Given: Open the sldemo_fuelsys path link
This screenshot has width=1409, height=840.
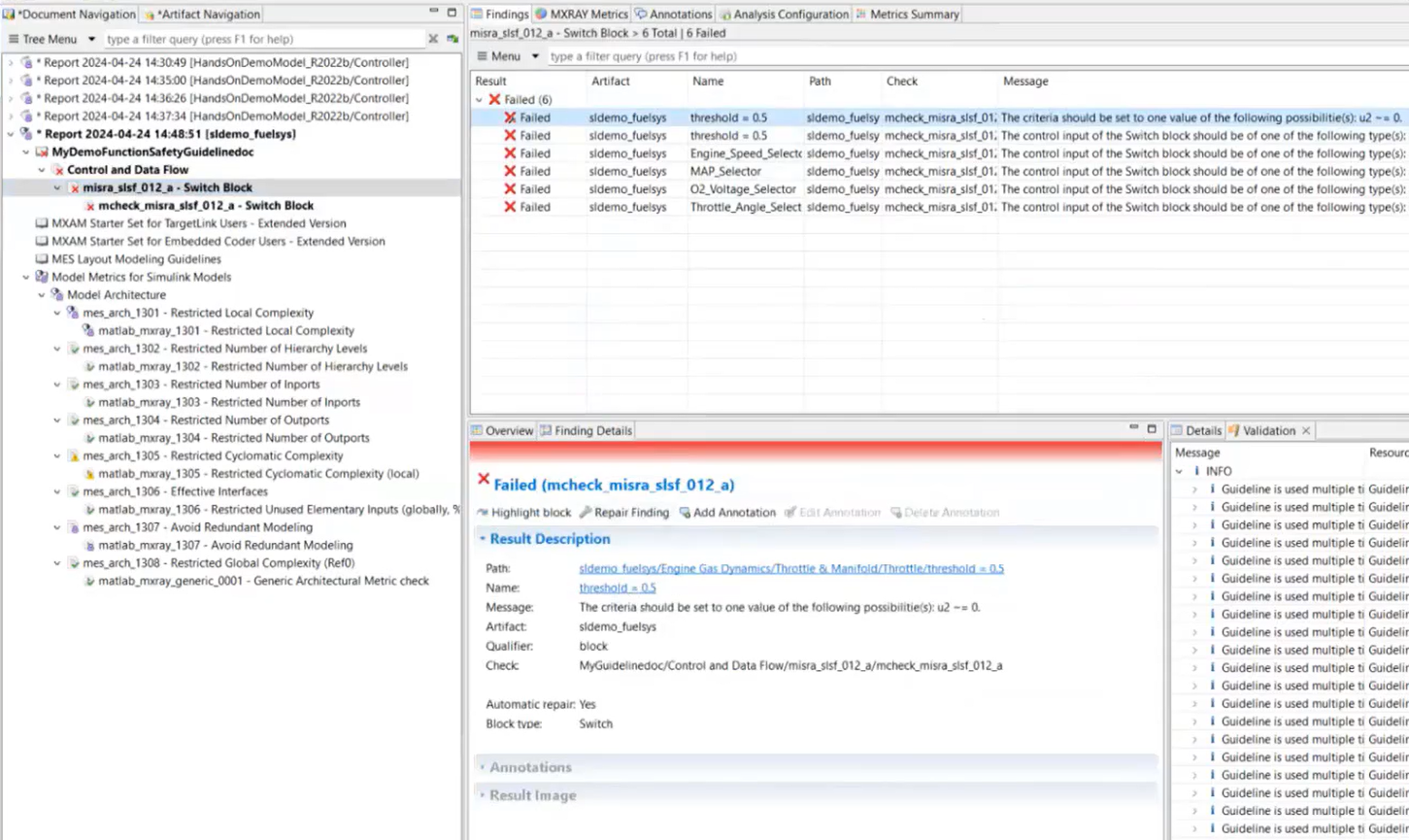Looking at the screenshot, I should tap(791, 568).
